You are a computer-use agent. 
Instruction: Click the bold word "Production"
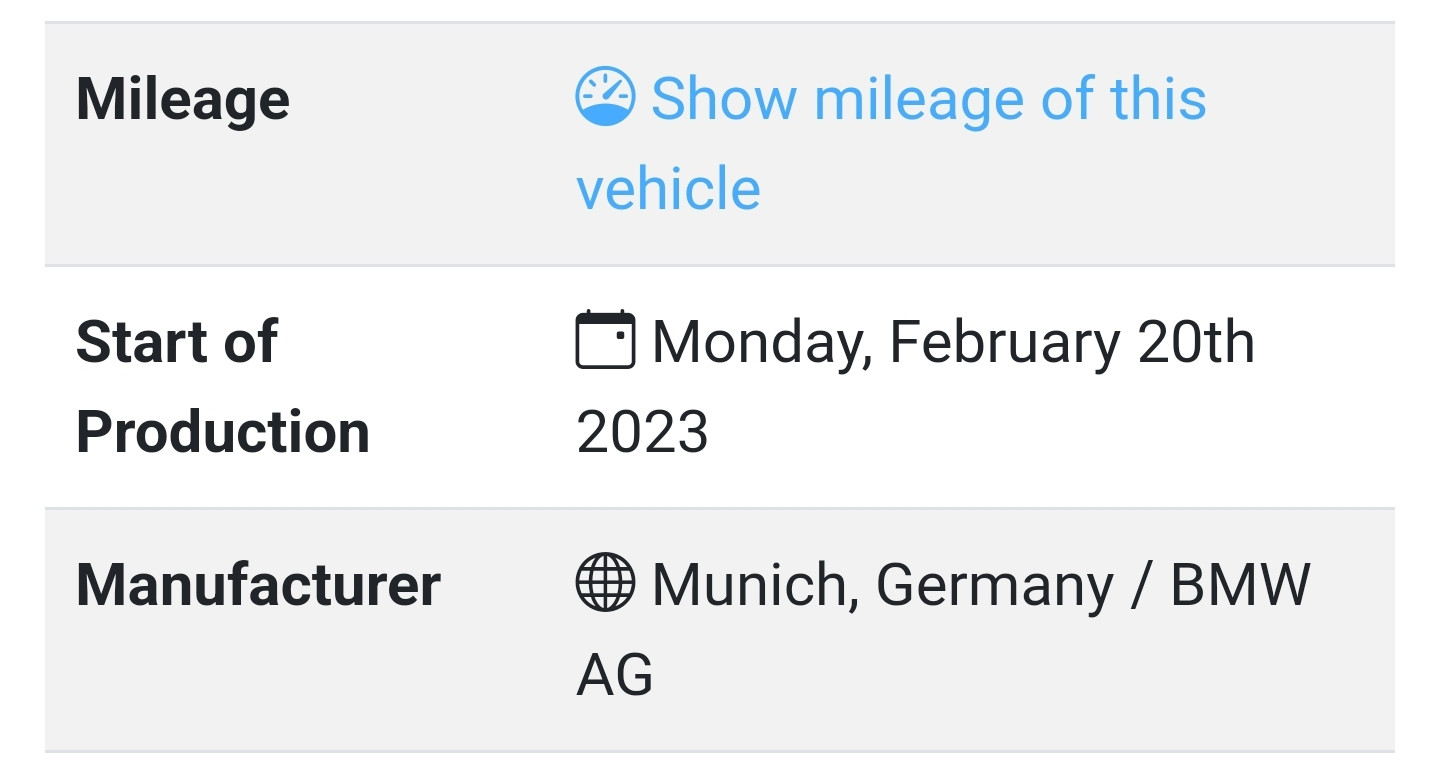pos(222,431)
